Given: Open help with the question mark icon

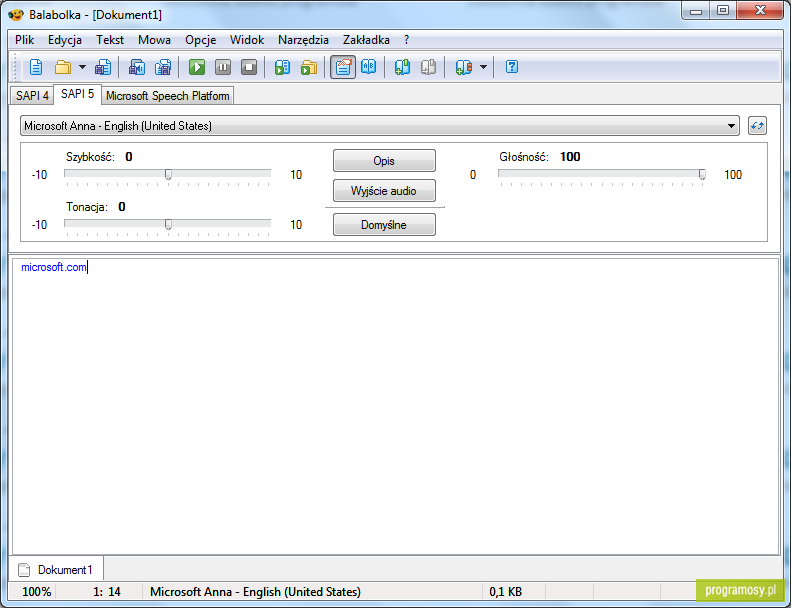Looking at the screenshot, I should pyautogui.click(x=512, y=67).
